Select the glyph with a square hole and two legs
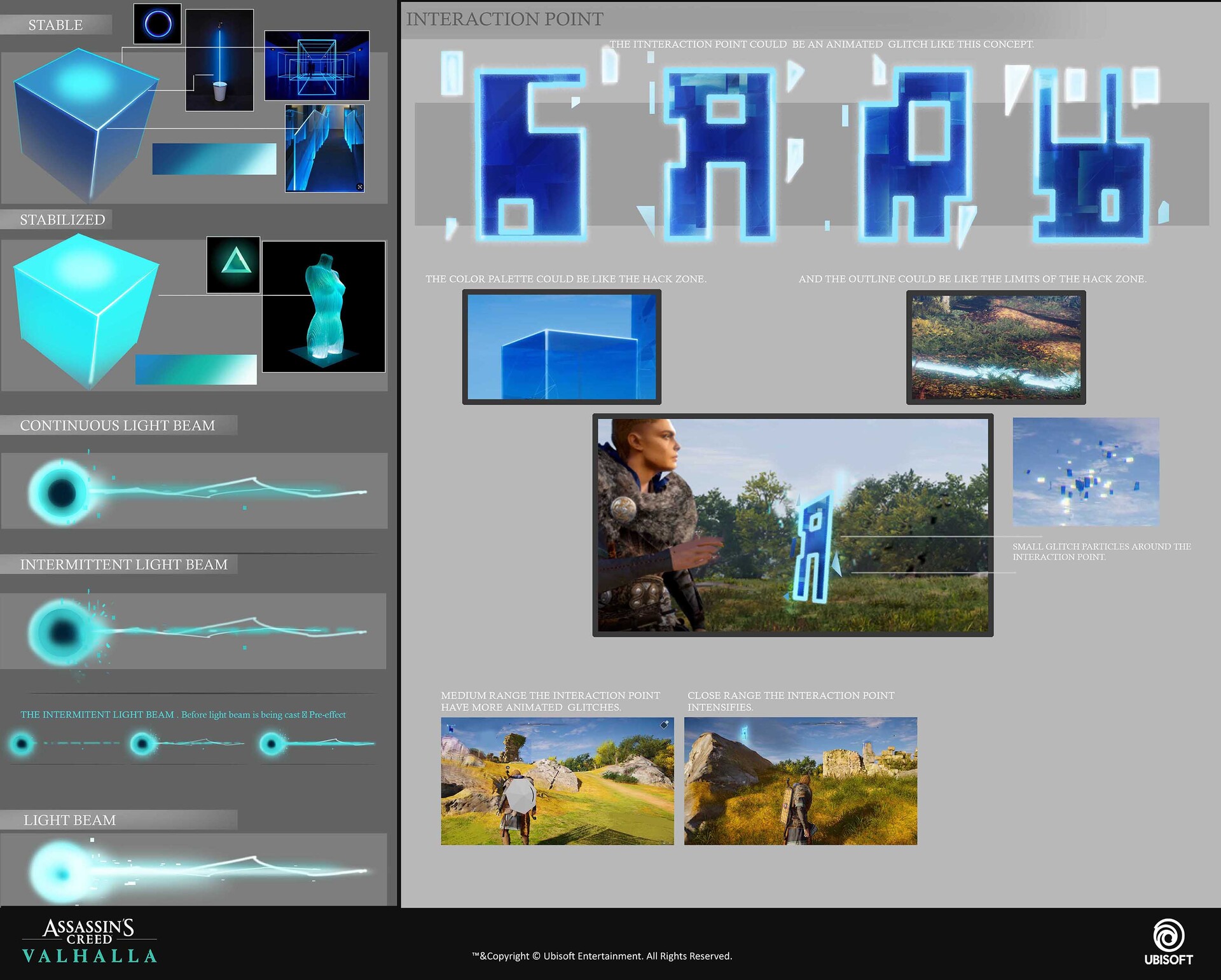This screenshot has height=980, width=1221. point(720,154)
